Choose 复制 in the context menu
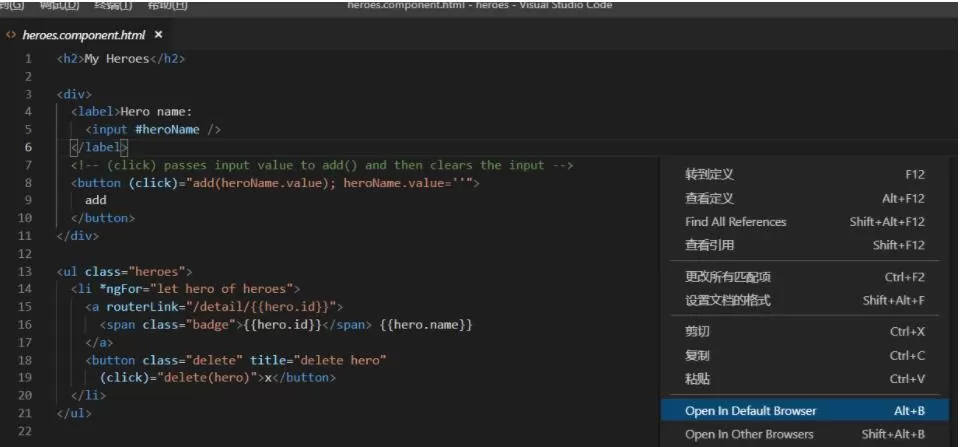 tap(804, 356)
